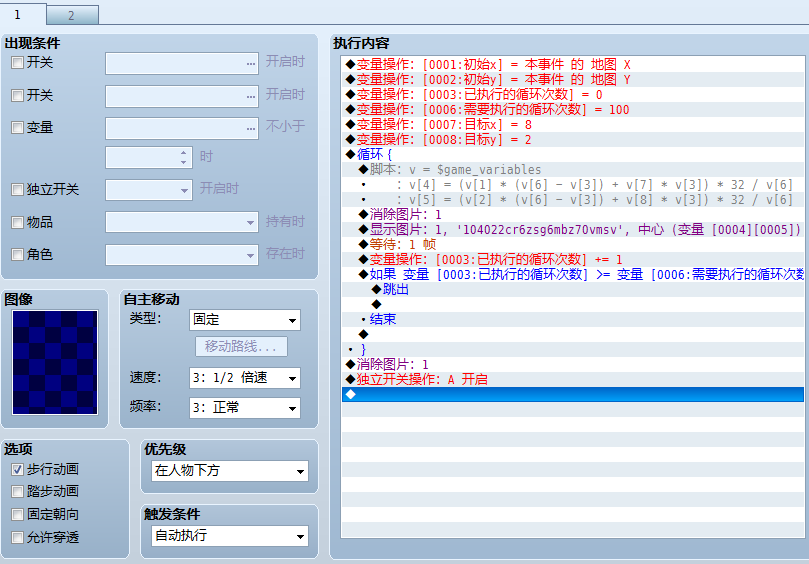Enable the 物品 condition checkbox
Screen dimensions: 809x564
[18, 222]
